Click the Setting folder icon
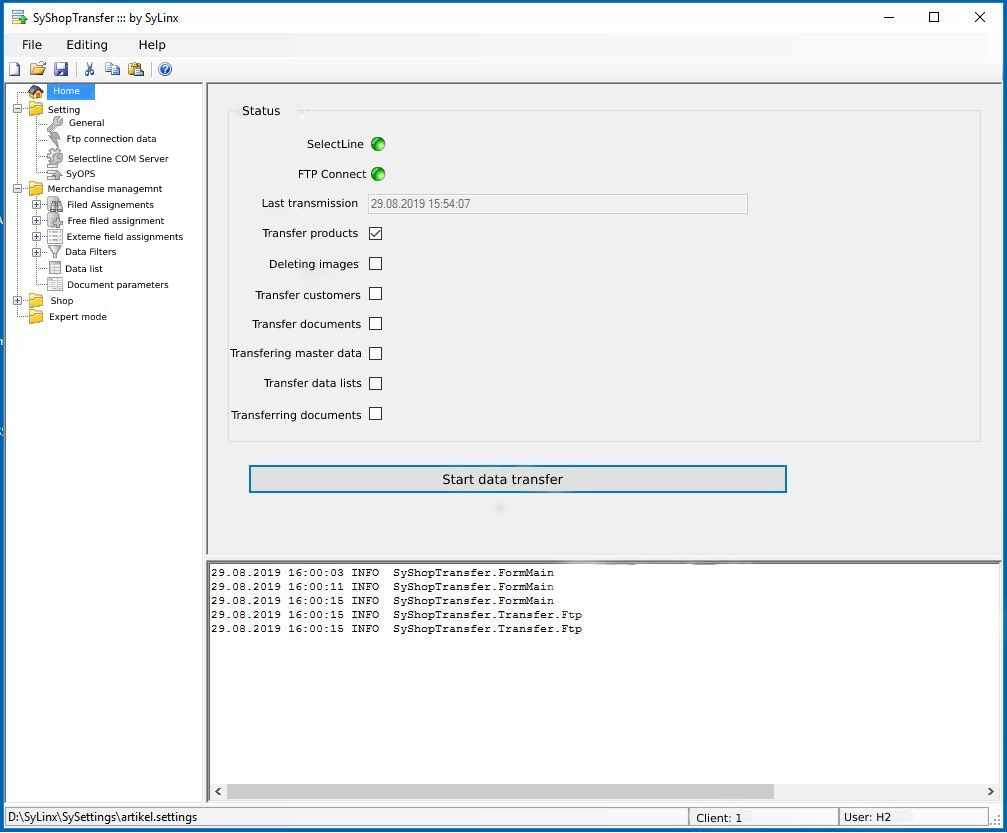The width and height of the screenshot is (1007, 833). click(36, 109)
